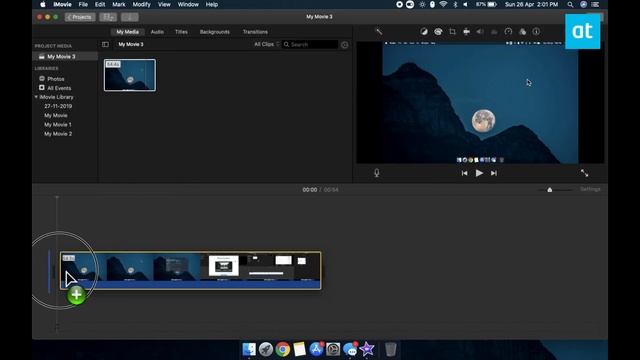Switch to the My Media tab
Viewport: 640px width, 360px height.
click(x=127, y=32)
